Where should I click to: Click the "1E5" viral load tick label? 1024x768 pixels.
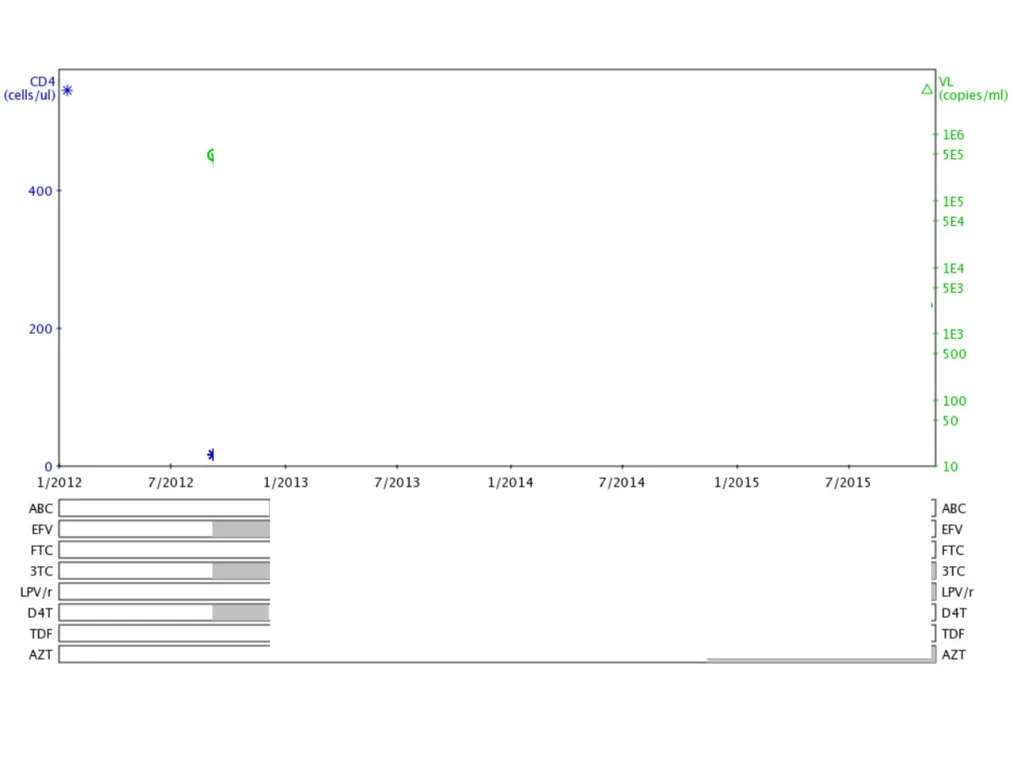953,202
